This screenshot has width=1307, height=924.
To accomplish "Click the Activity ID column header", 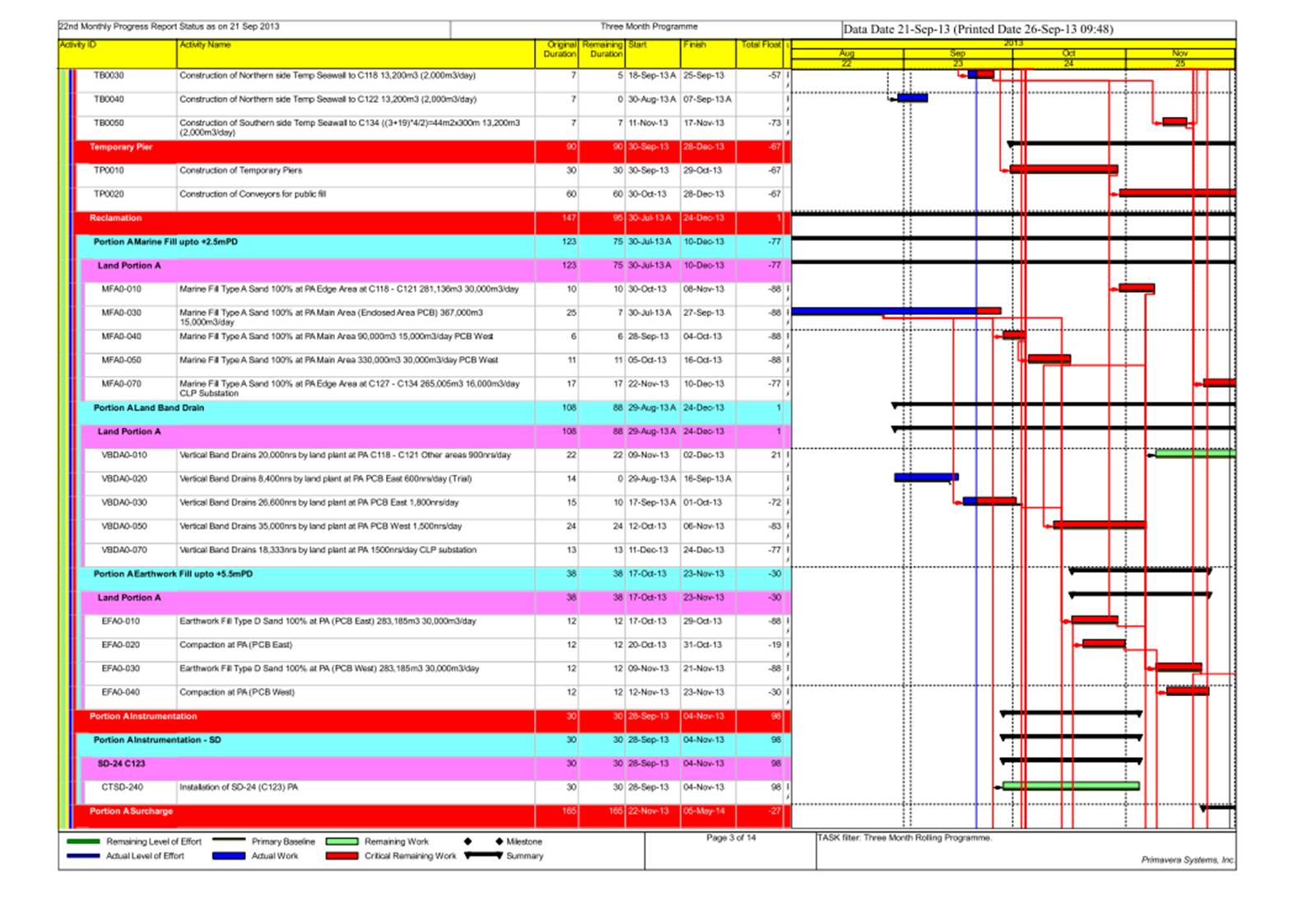I will pos(118,53).
